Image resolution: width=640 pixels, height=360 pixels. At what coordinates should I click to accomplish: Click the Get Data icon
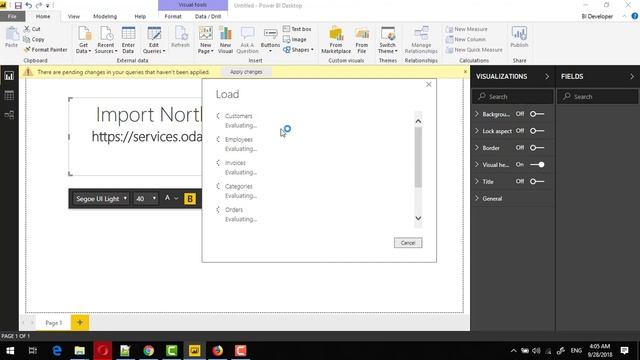tap(84, 40)
